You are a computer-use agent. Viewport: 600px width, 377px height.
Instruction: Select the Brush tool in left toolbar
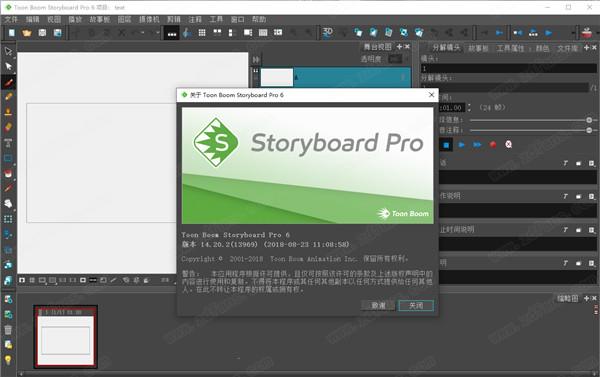(x=8, y=82)
